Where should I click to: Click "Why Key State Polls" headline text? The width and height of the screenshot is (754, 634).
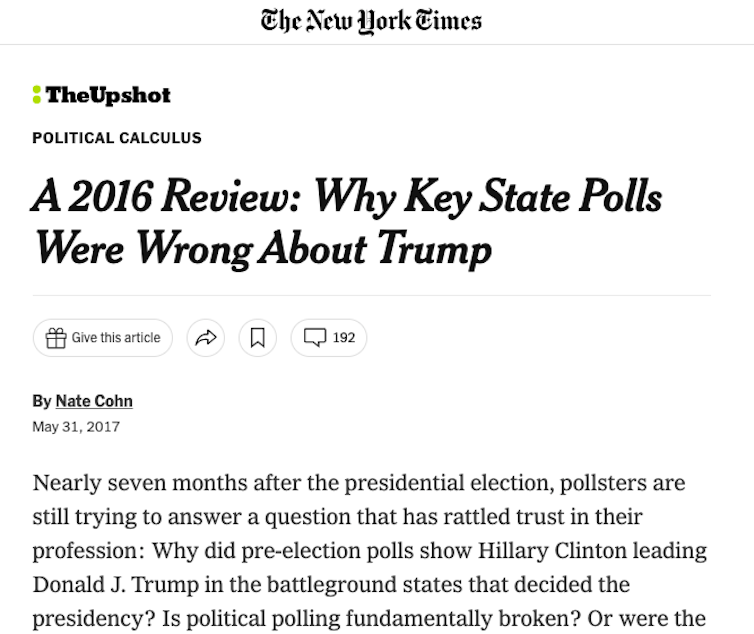pyautogui.click(x=487, y=197)
